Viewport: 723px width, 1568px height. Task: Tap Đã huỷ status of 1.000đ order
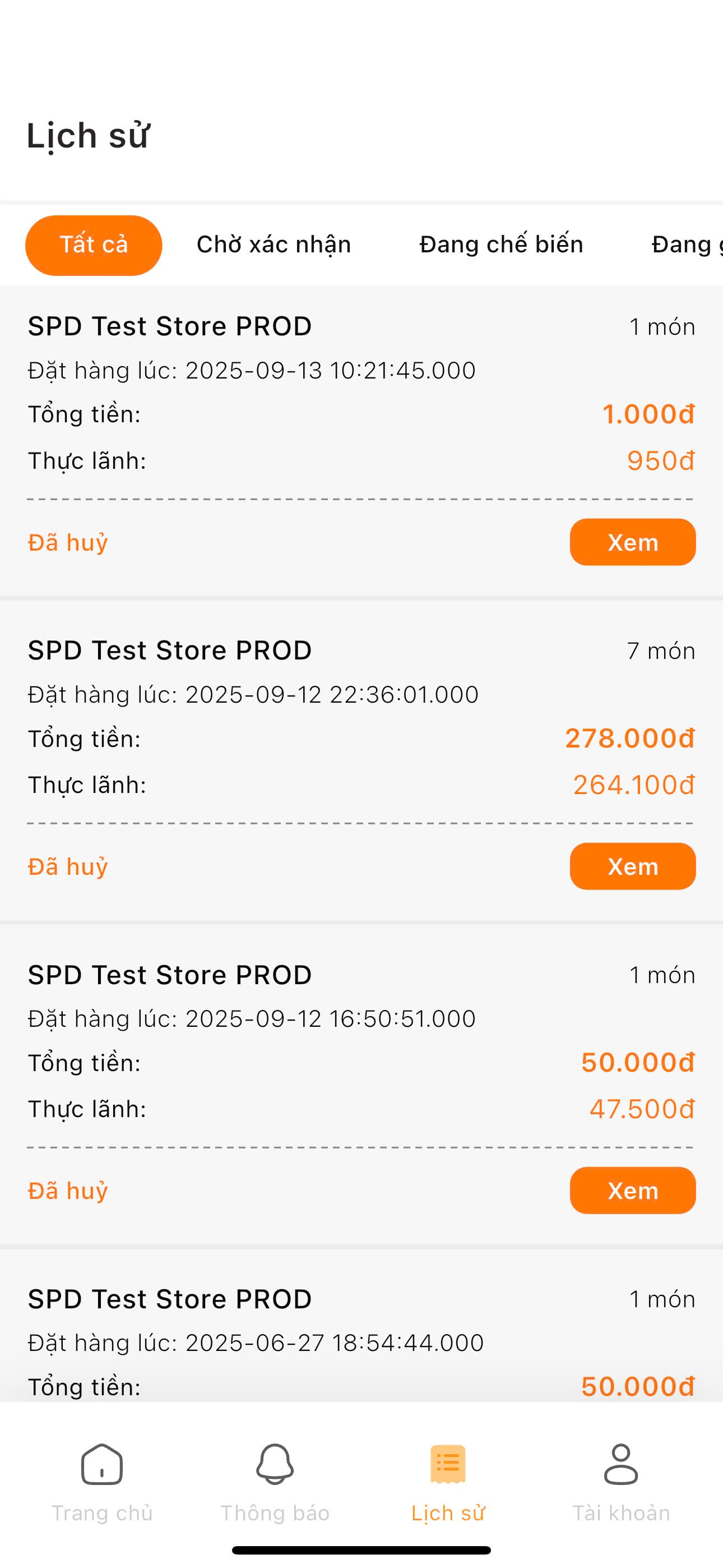coord(68,542)
